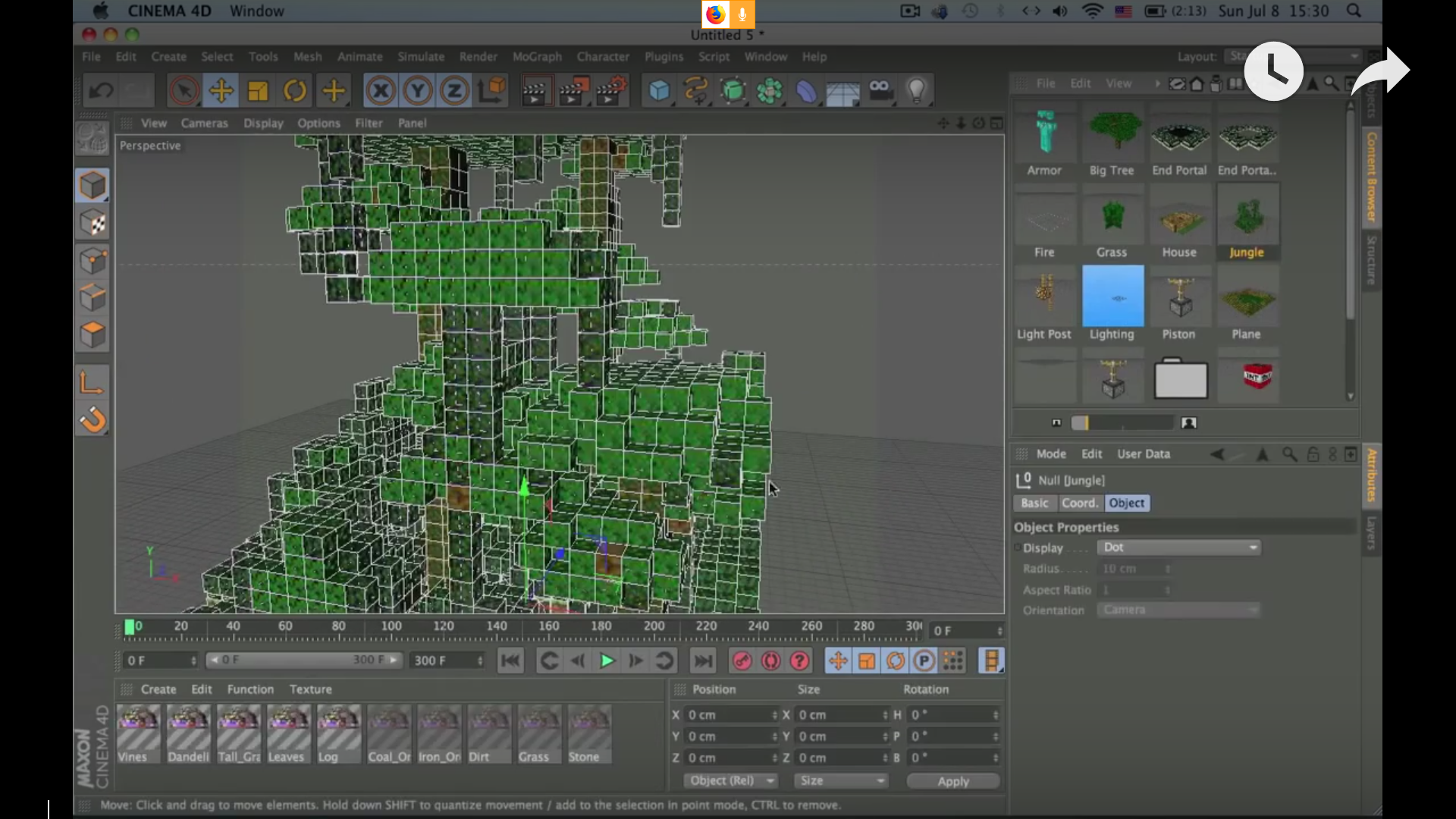Open viewport Filter menu
1456x819 pixels.
pyautogui.click(x=369, y=123)
